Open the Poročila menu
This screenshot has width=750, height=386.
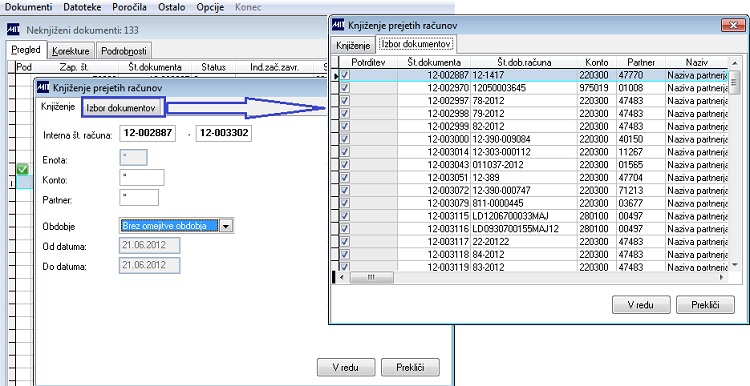(x=130, y=7)
